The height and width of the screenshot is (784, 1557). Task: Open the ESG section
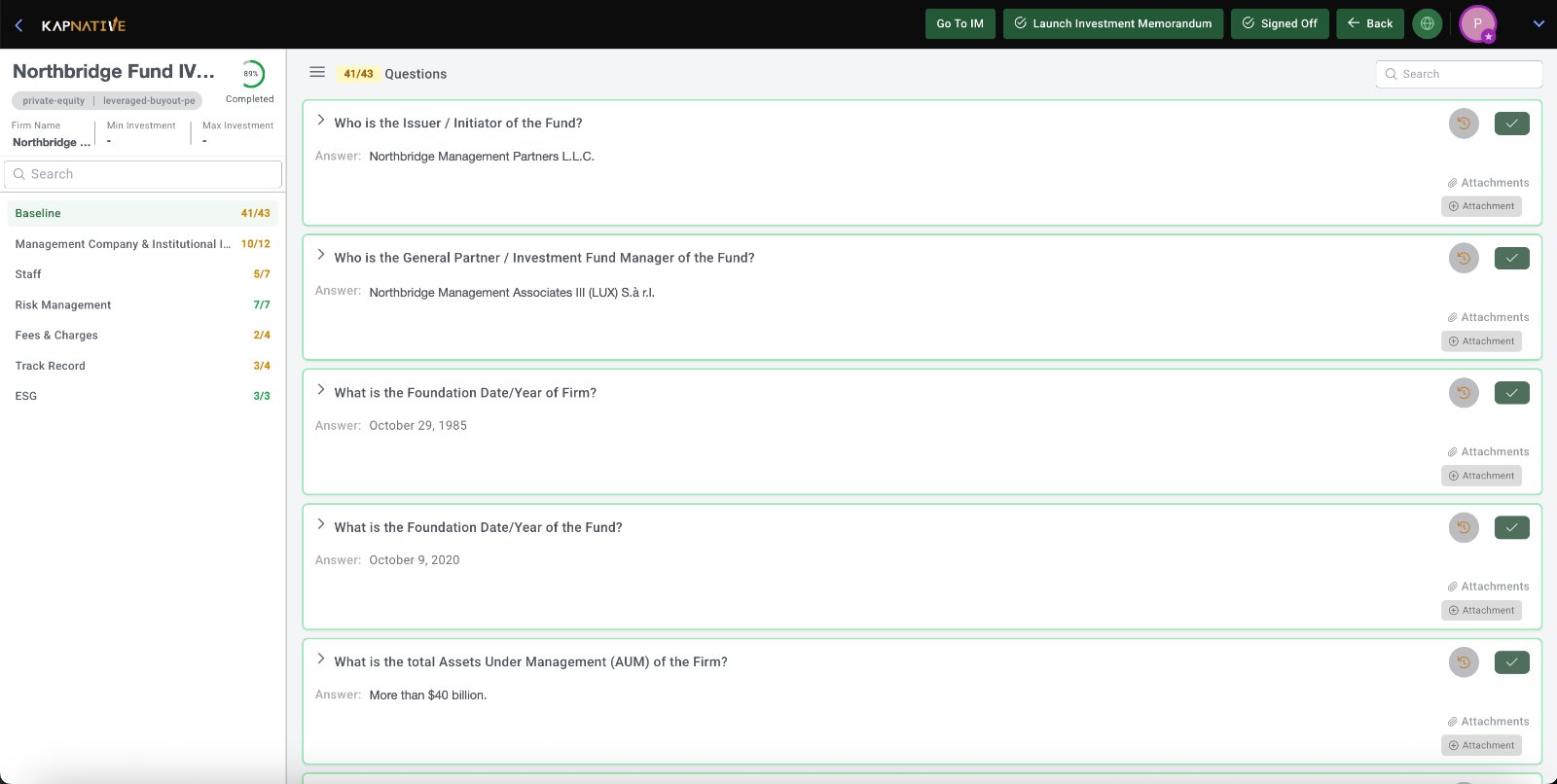tap(143, 396)
